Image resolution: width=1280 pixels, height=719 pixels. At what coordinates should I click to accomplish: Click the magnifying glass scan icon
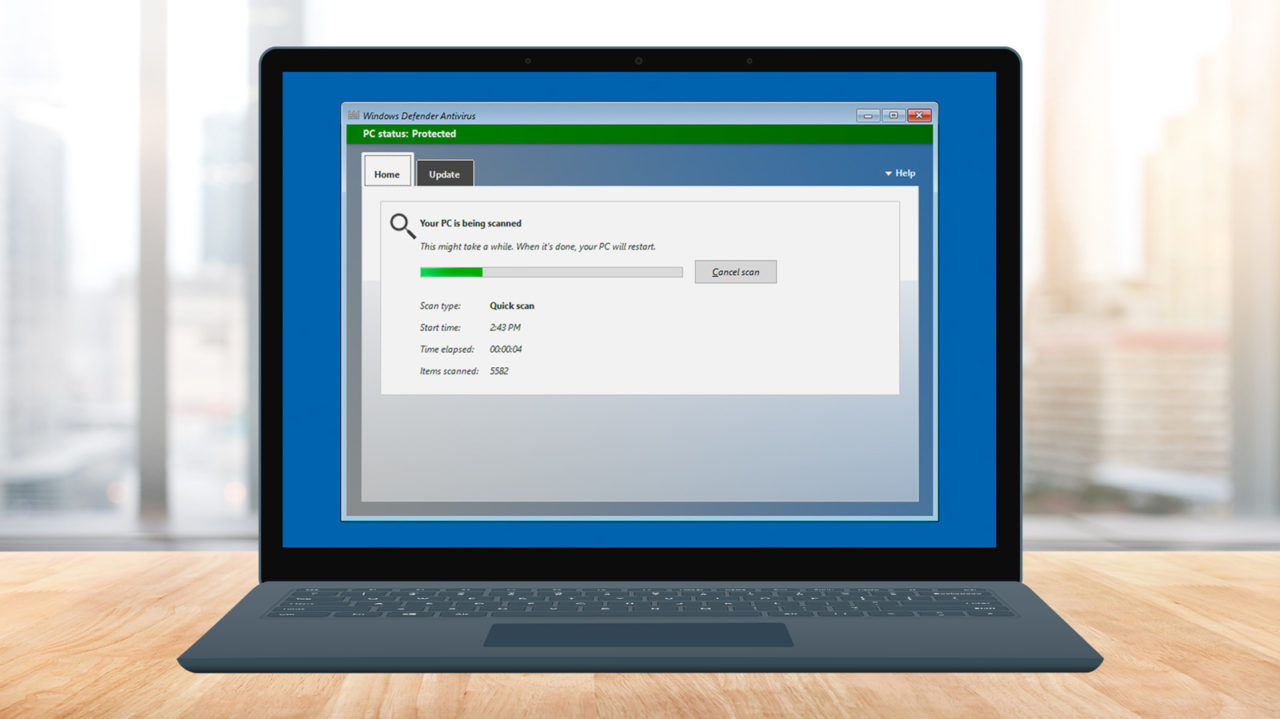click(x=402, y=226)
